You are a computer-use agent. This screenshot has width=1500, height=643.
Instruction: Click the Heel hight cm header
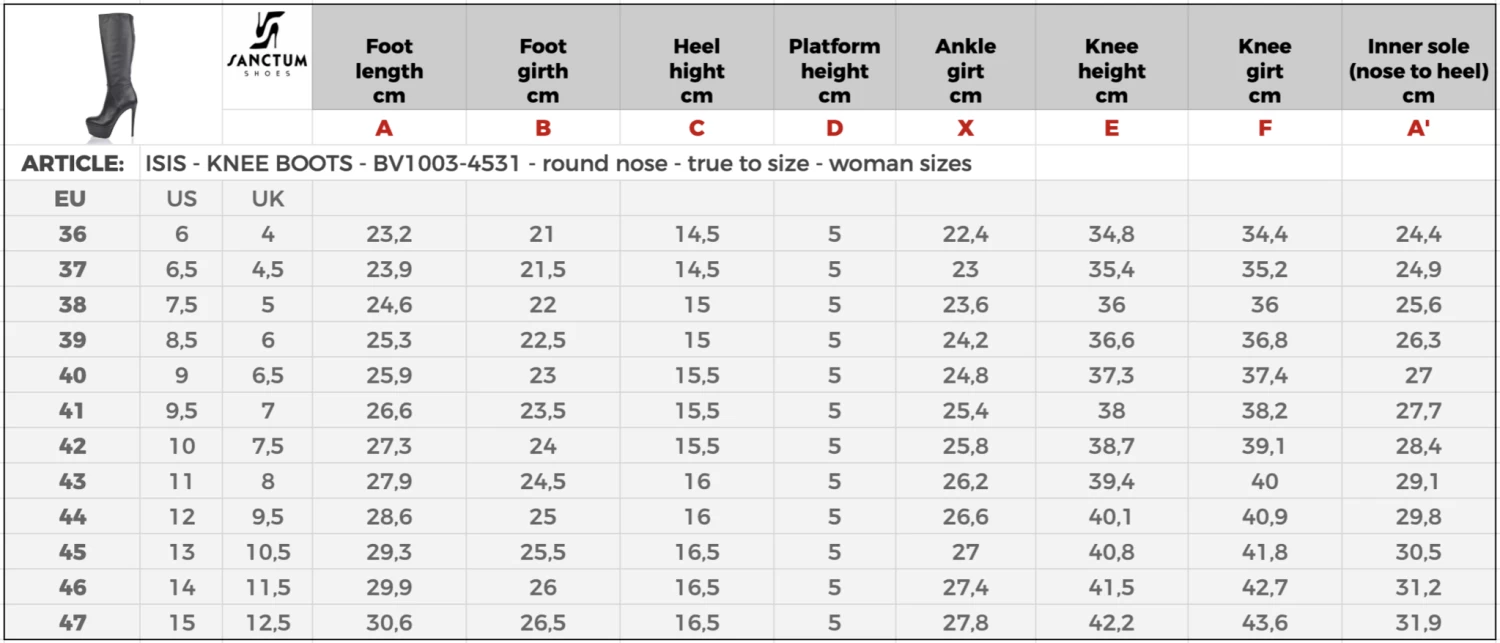point(697,71)
